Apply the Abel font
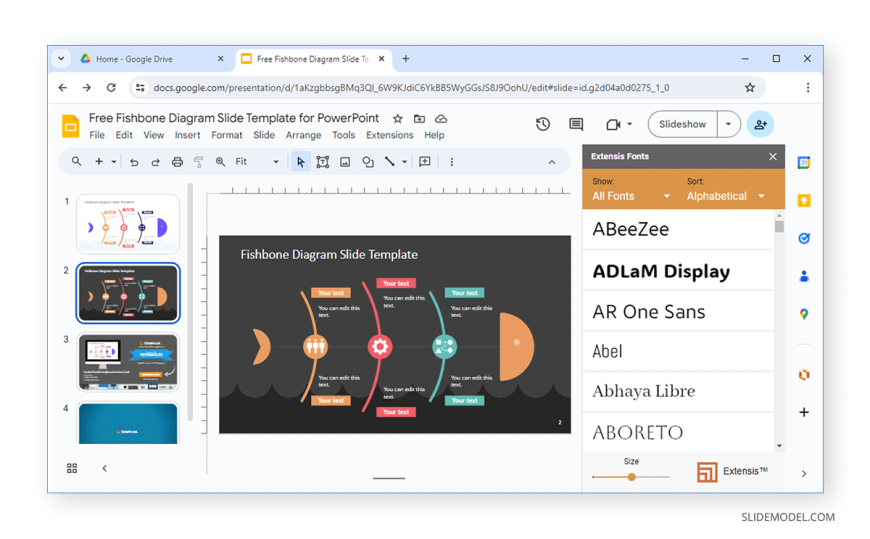Image resolution: width=870 pixels, height=539 pixels. pos(678,351)
